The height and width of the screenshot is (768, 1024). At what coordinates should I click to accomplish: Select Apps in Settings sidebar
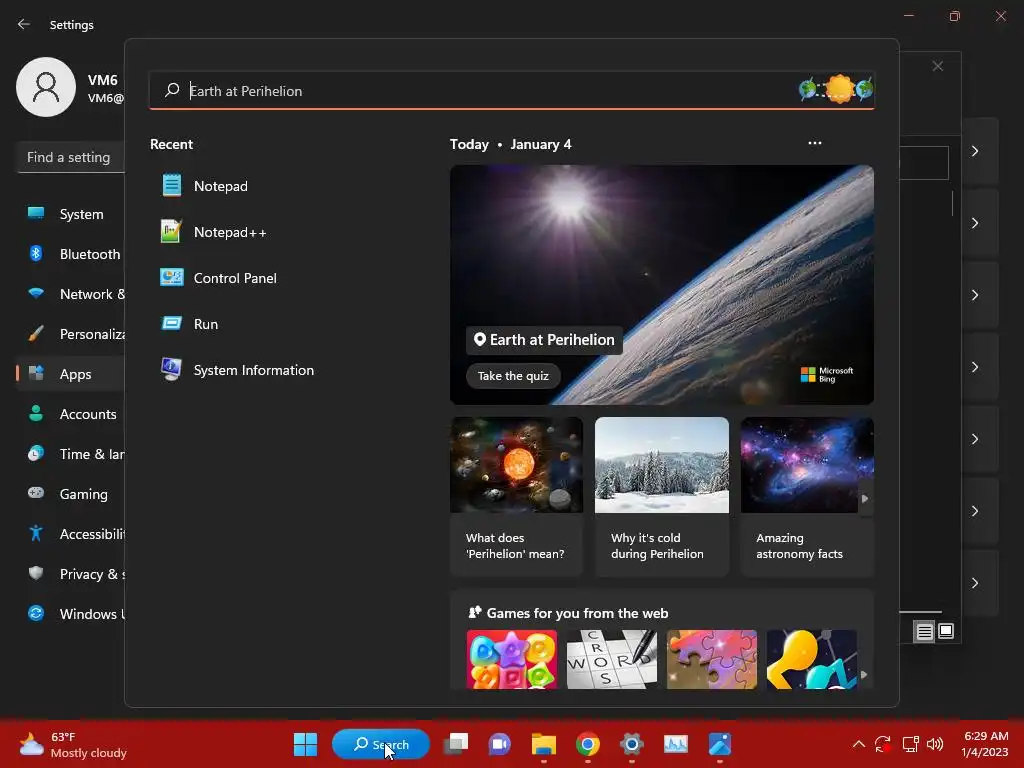tap(71, 374)
